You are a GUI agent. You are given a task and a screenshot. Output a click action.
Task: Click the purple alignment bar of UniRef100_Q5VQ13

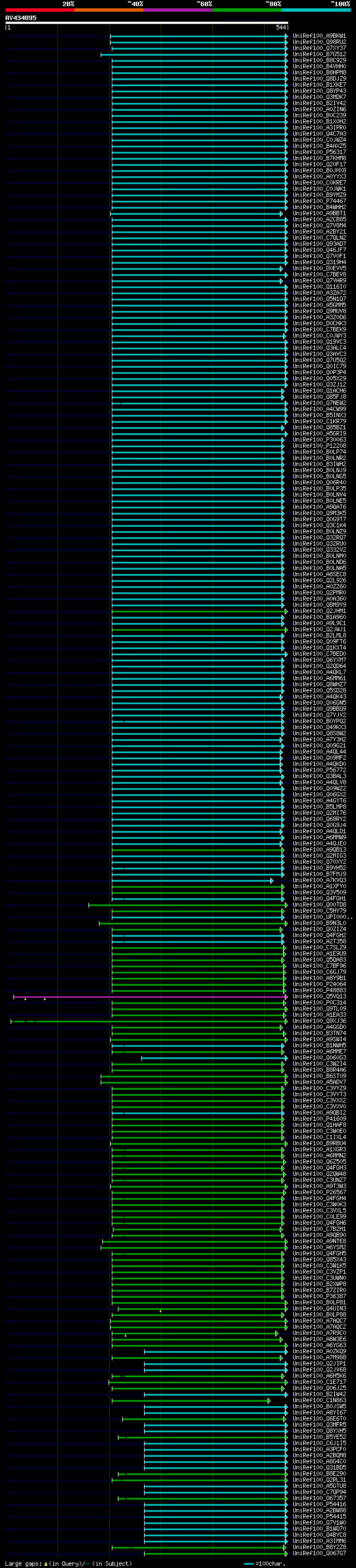click(150, 997)
